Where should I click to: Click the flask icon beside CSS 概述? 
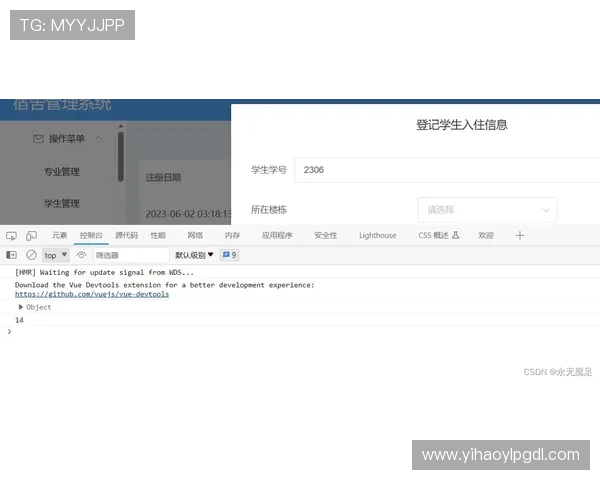pyautogui.click(x=455, y=235)
